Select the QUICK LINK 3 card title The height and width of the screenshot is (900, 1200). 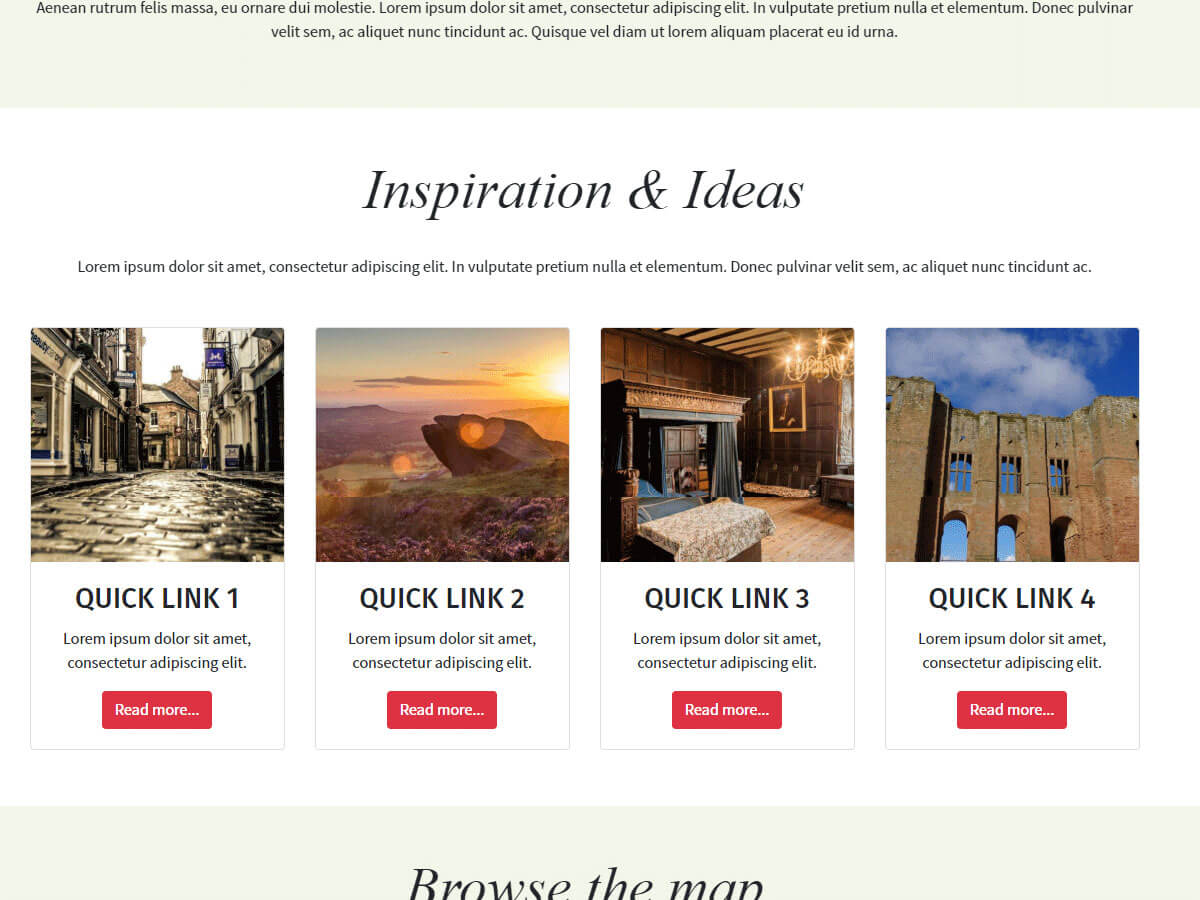[x=727, y=598]
